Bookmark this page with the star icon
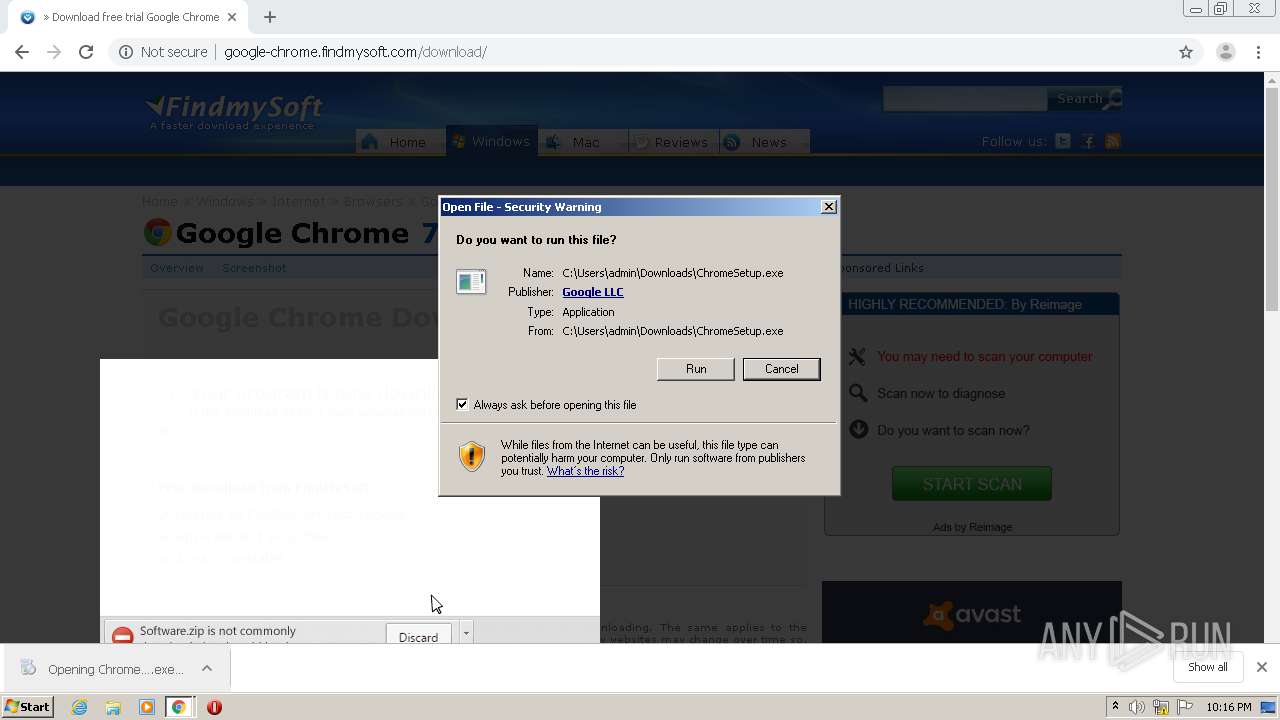The width and height of the screenshot is (1280, 720). click(x=1186, y=52)
